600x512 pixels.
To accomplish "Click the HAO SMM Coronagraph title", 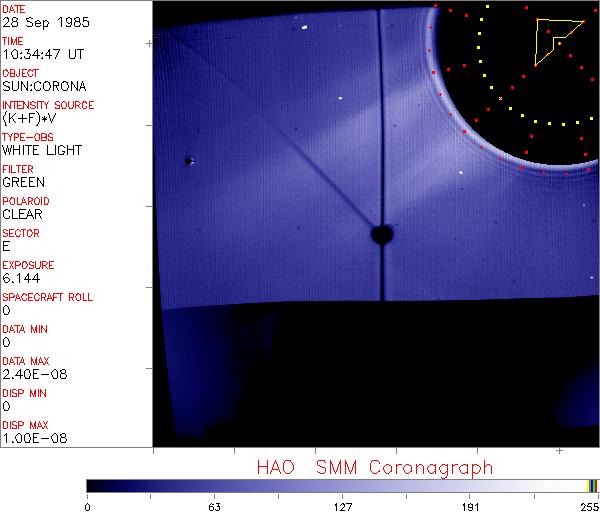I will [x=374, y=467].
